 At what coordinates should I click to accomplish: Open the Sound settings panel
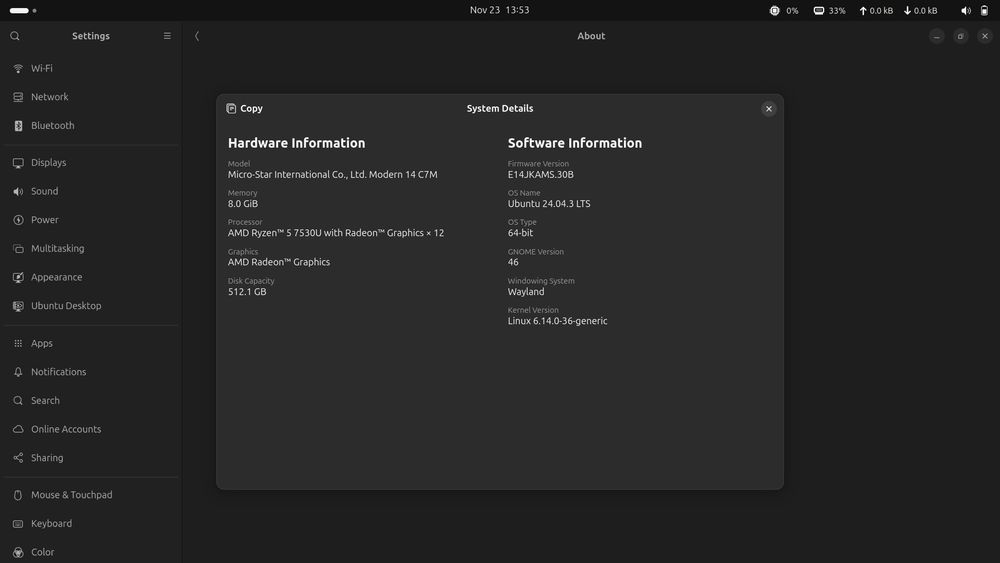(91, 191)
